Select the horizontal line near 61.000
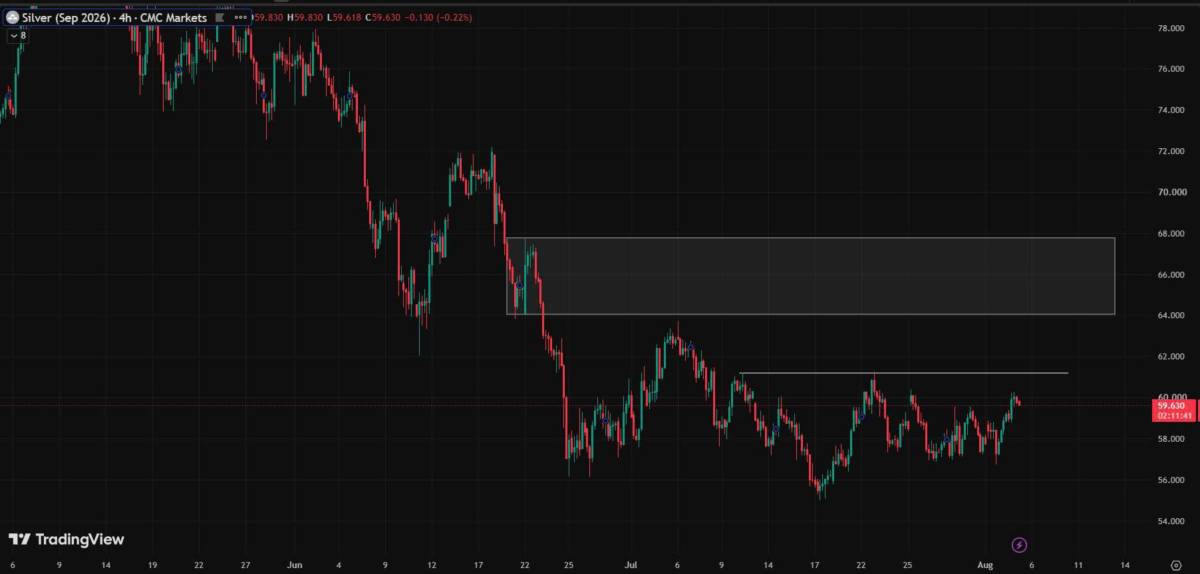The image size is (1200, 574). (x=904, y=373)
